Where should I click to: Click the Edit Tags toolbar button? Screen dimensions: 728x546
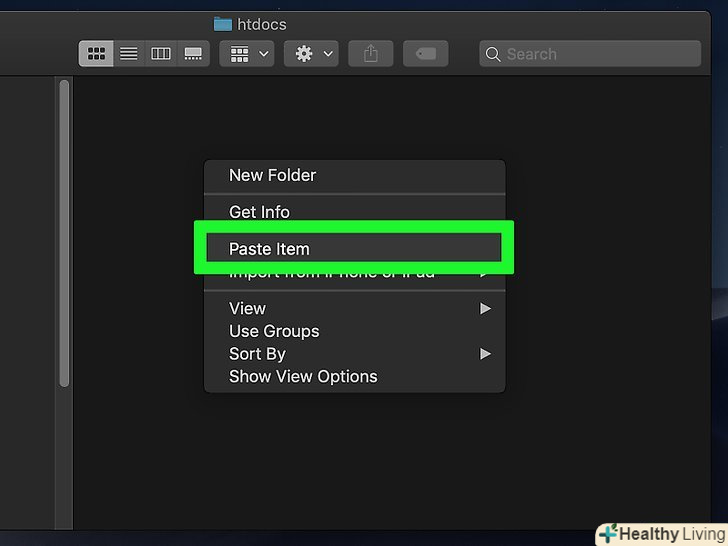(426, 54)
